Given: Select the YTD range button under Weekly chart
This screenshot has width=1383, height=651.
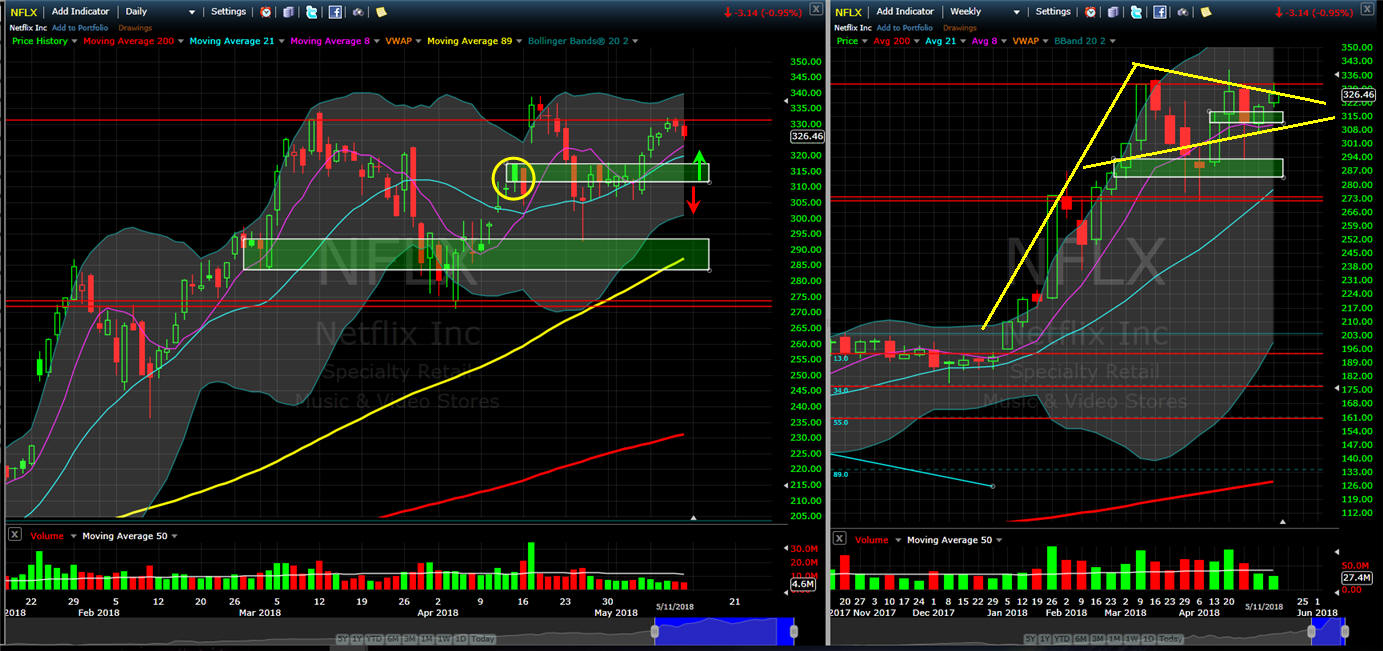Looking at the screenshot, I should (1061, 639).
